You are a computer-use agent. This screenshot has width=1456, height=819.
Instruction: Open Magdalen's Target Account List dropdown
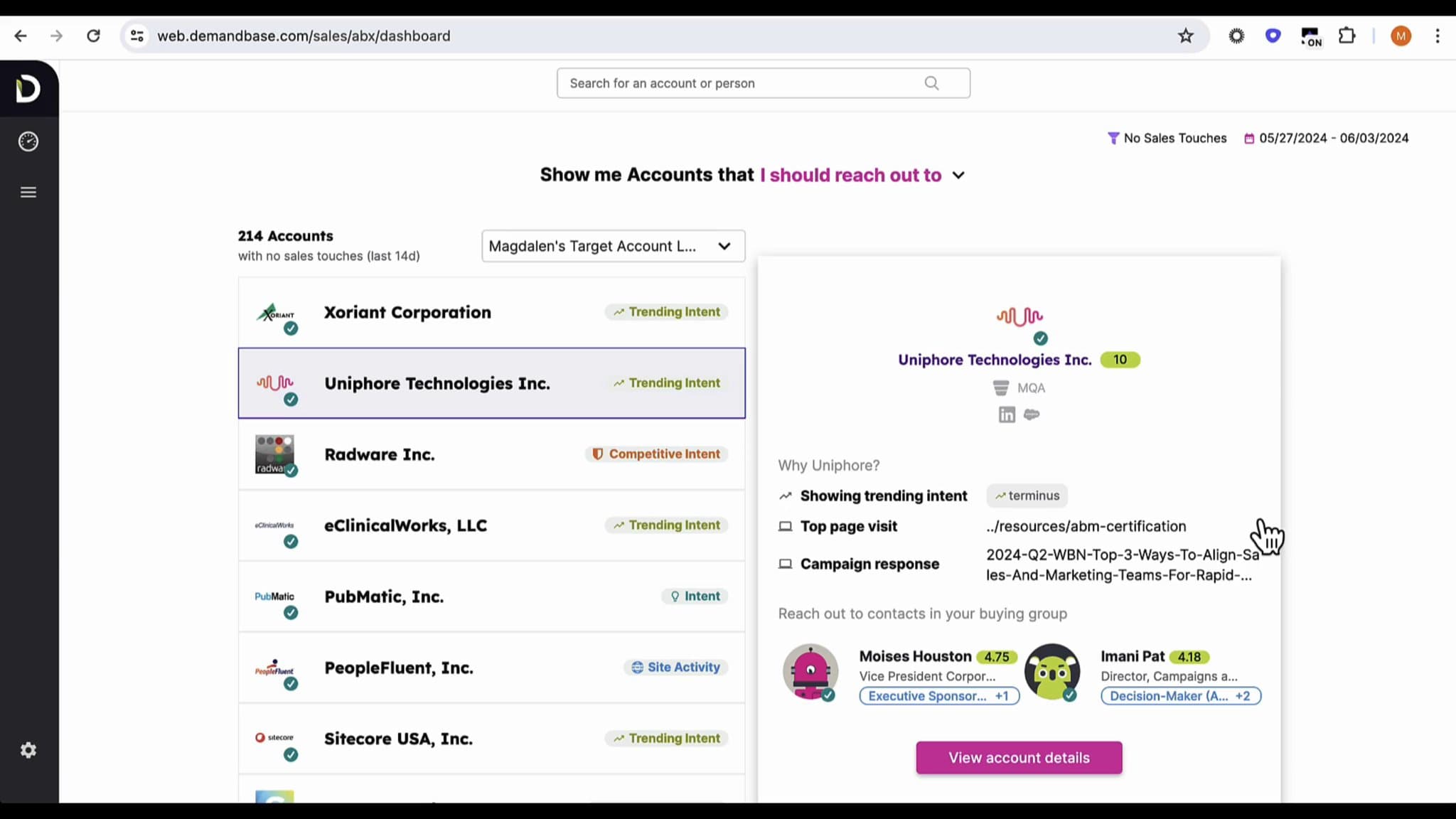click(613, 246)
